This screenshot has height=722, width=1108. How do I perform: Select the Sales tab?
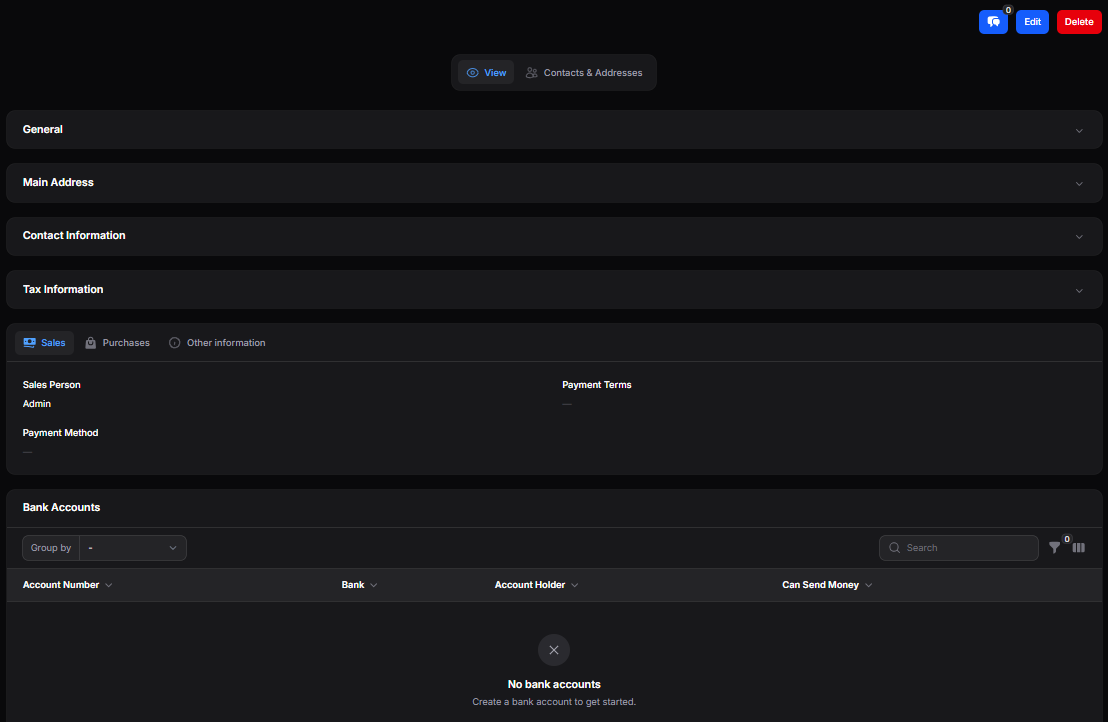pyautogui.click(x=45, y=343)
